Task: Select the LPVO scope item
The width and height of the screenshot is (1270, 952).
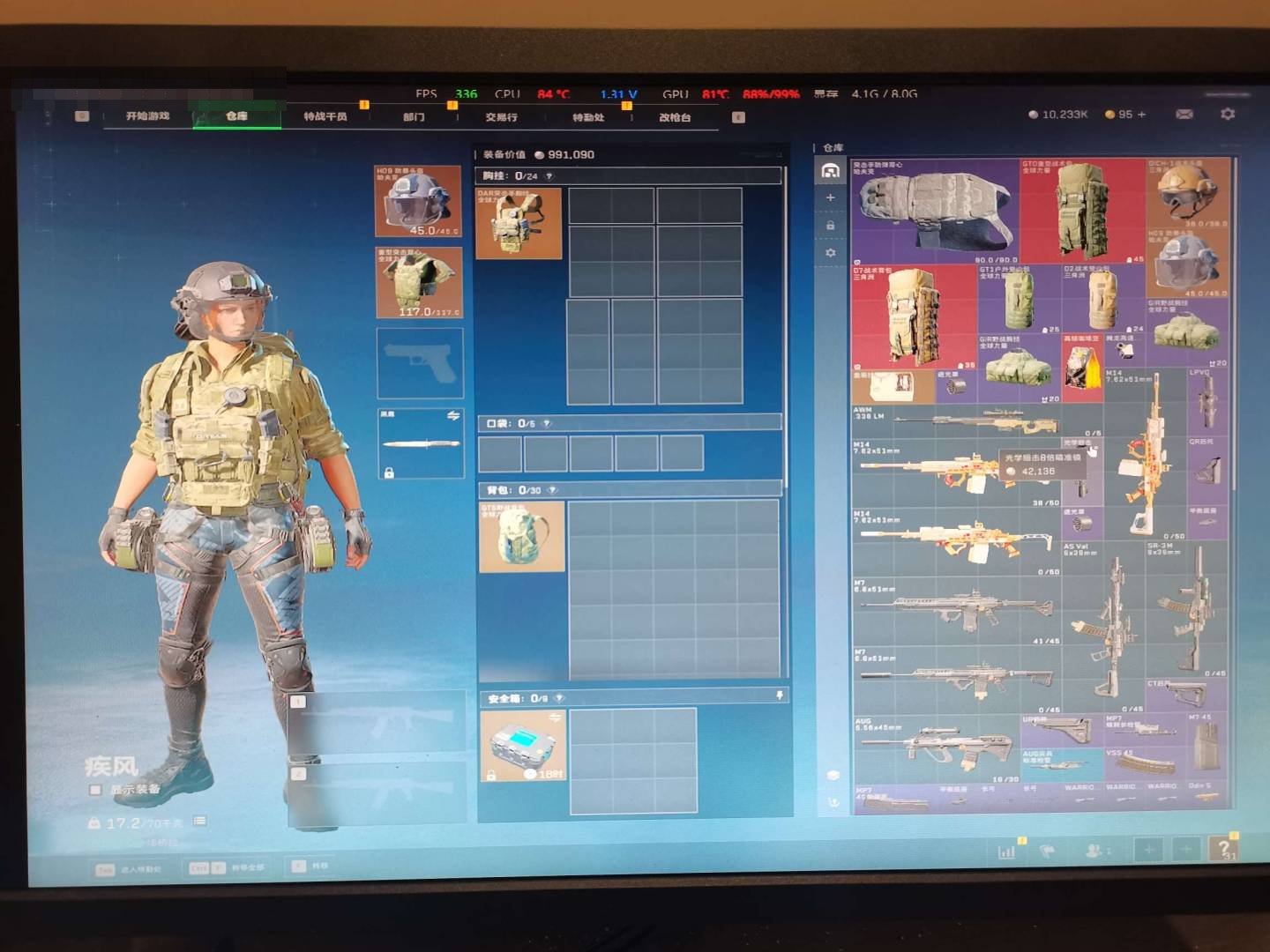Action: coord(1208,402)
